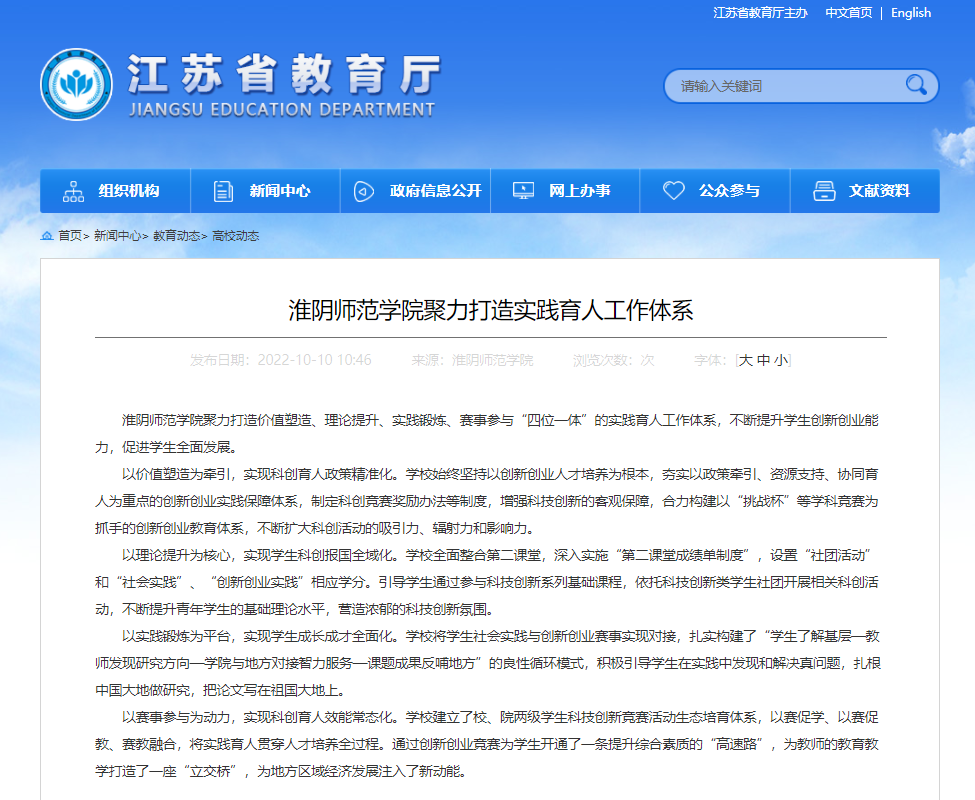The width and height of the screenshot is (975, 800).
Task: Click the 浏览次数 view count text
Action: (x=613, y=360)
